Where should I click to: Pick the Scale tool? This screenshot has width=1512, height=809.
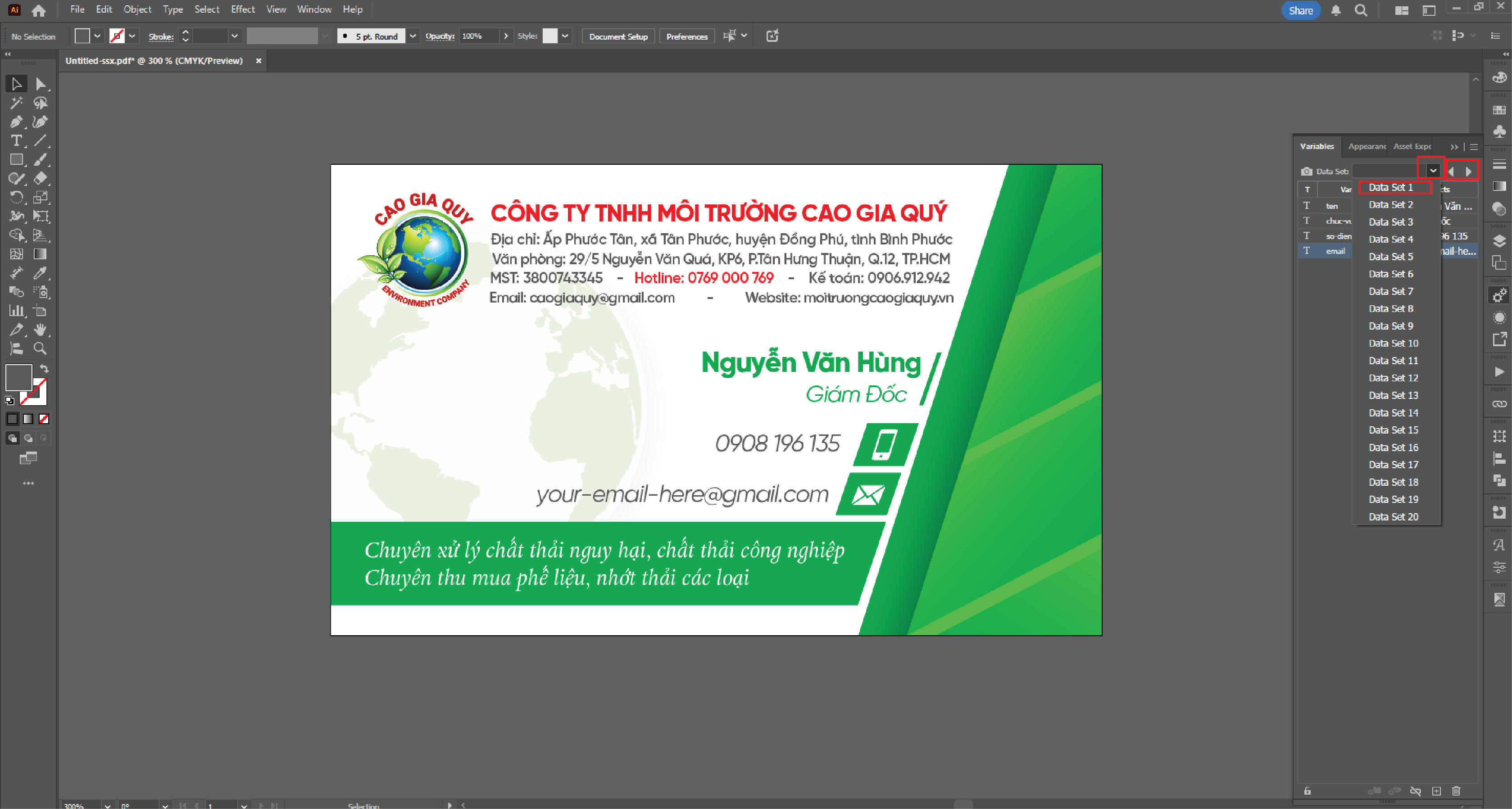40,197
